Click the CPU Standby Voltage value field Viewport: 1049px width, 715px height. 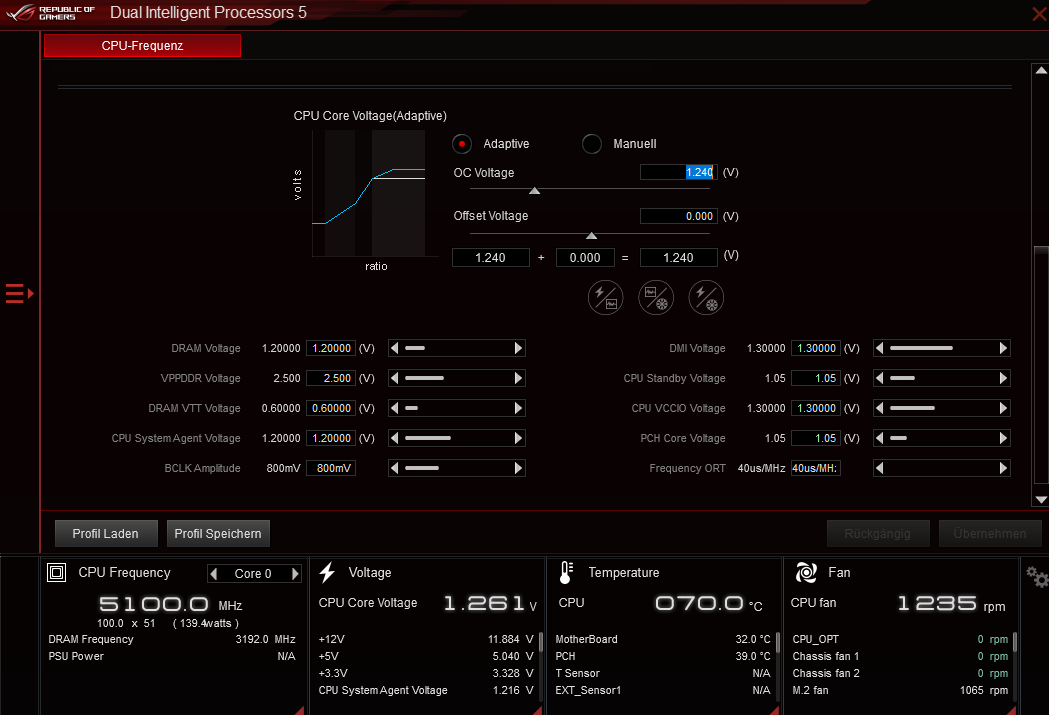tap(816, 379)
